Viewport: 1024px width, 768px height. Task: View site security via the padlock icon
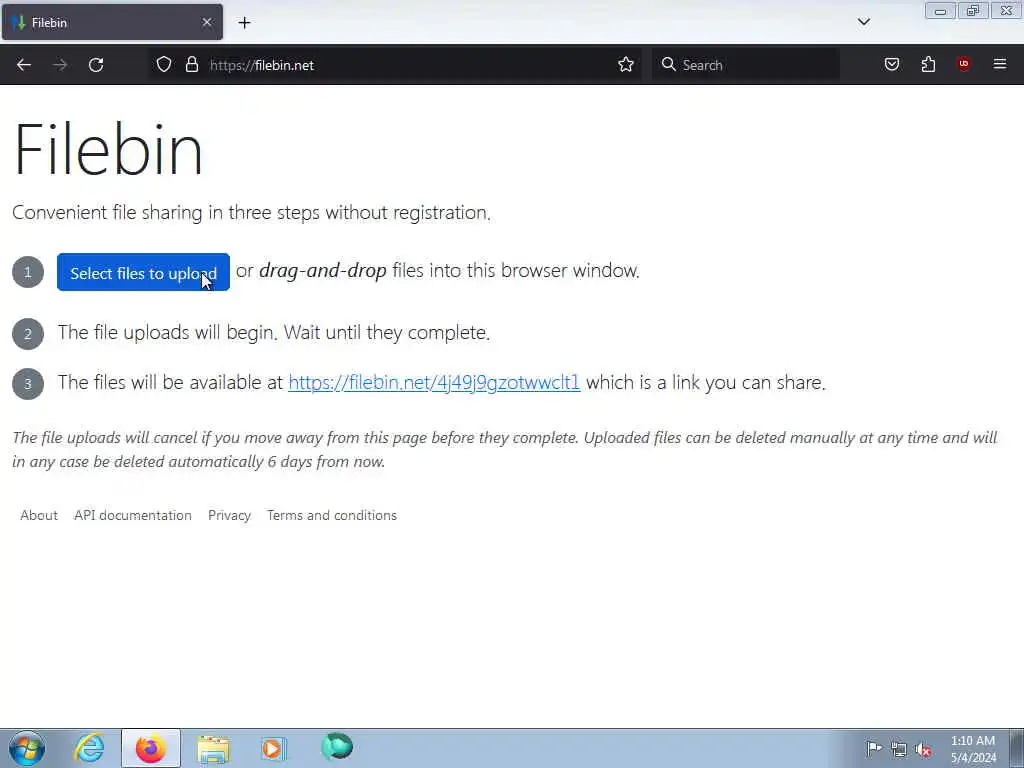pyautogui.click(x=191, y=65)
